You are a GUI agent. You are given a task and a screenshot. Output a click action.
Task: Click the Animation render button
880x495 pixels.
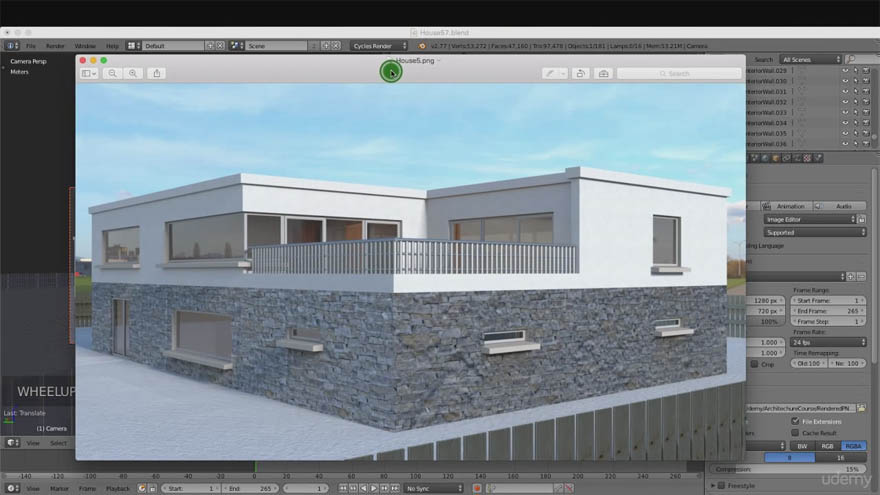tap(786, 206)
